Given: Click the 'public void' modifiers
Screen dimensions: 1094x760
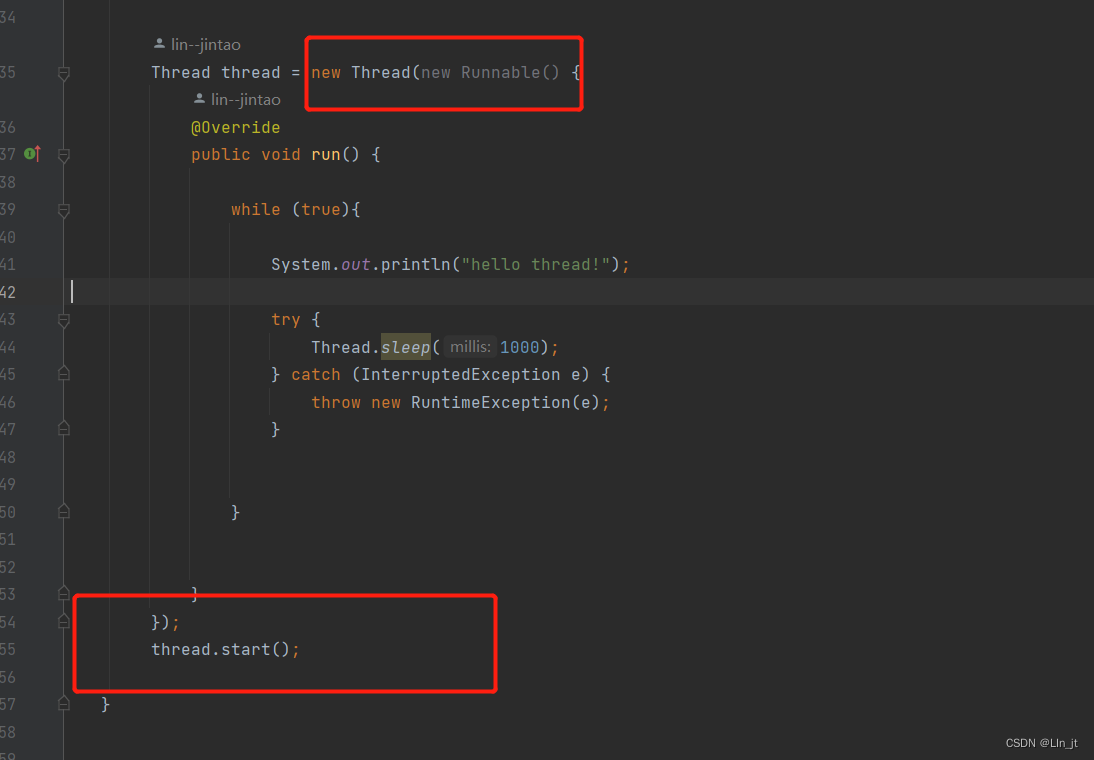Looking at the screenshot, I should click(x=246, y=155).
